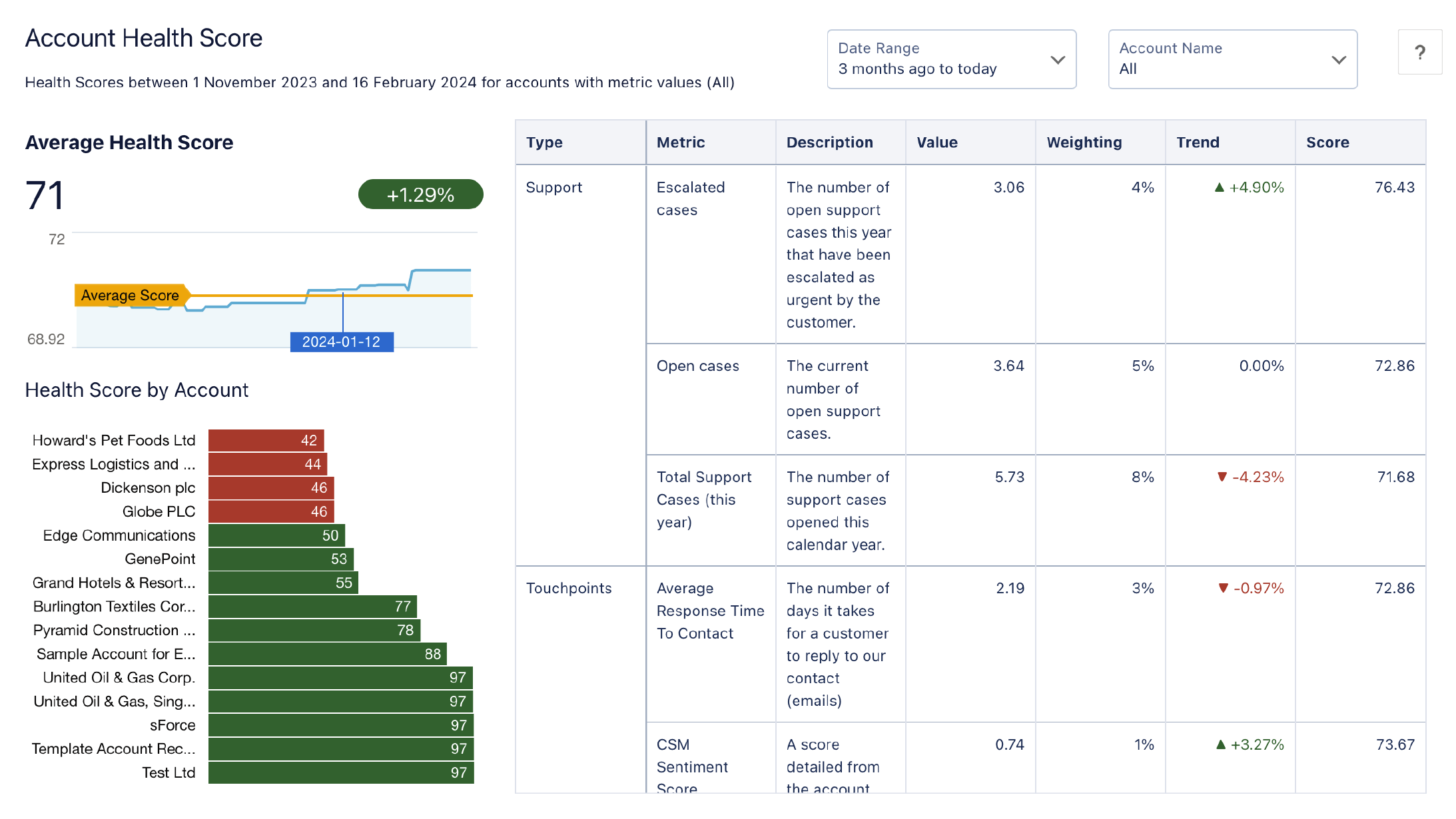
Task: Click the Touchpoints type label
Action: coord(568,588)
